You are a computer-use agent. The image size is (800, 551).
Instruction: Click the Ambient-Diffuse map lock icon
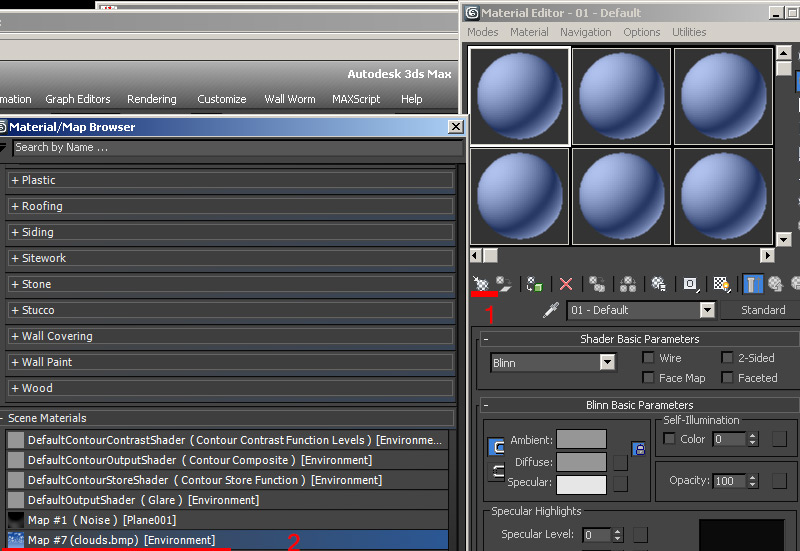click(x=639, y=449)
